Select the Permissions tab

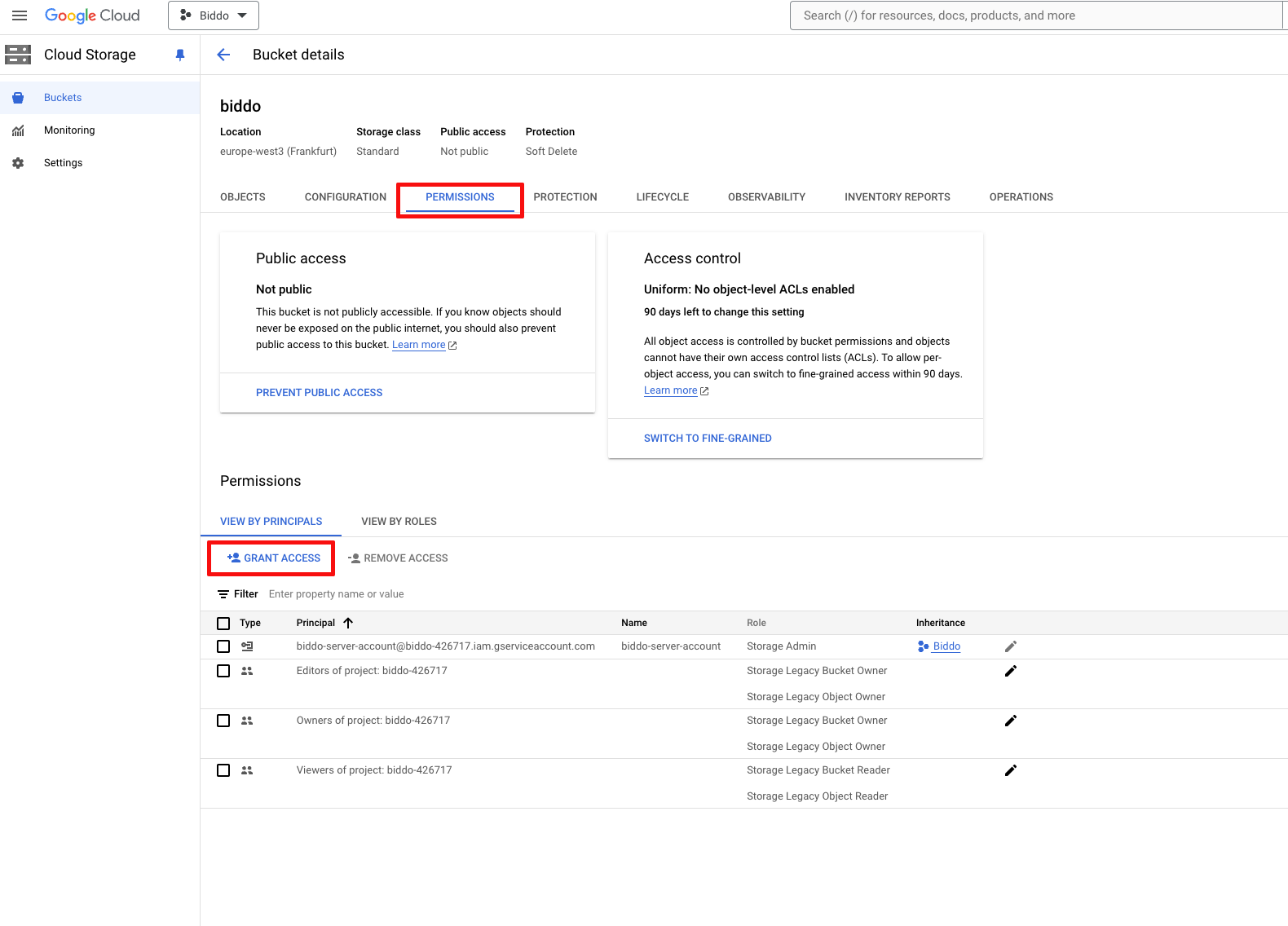click(460, 197)
